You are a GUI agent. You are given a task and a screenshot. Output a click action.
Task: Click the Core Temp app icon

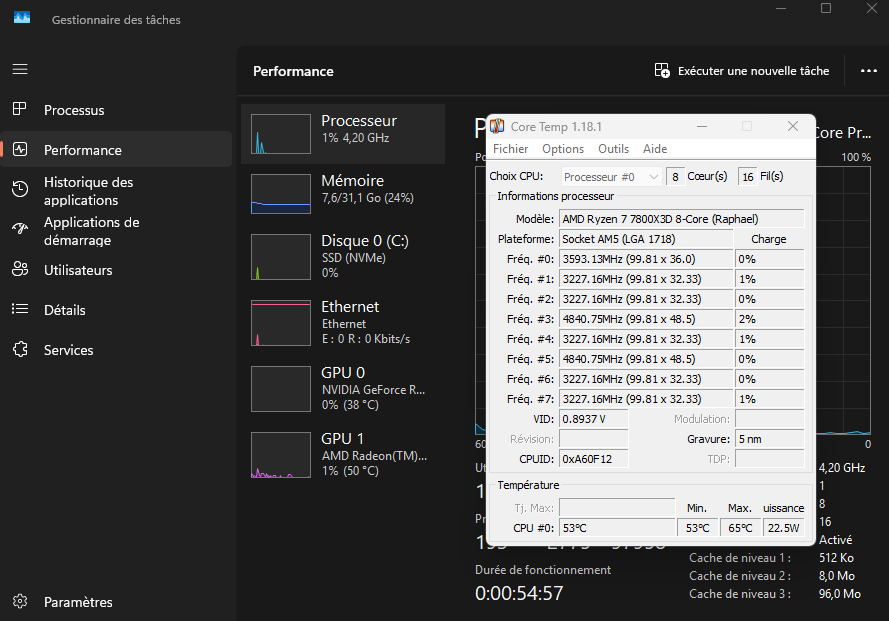tap(497, 126)
